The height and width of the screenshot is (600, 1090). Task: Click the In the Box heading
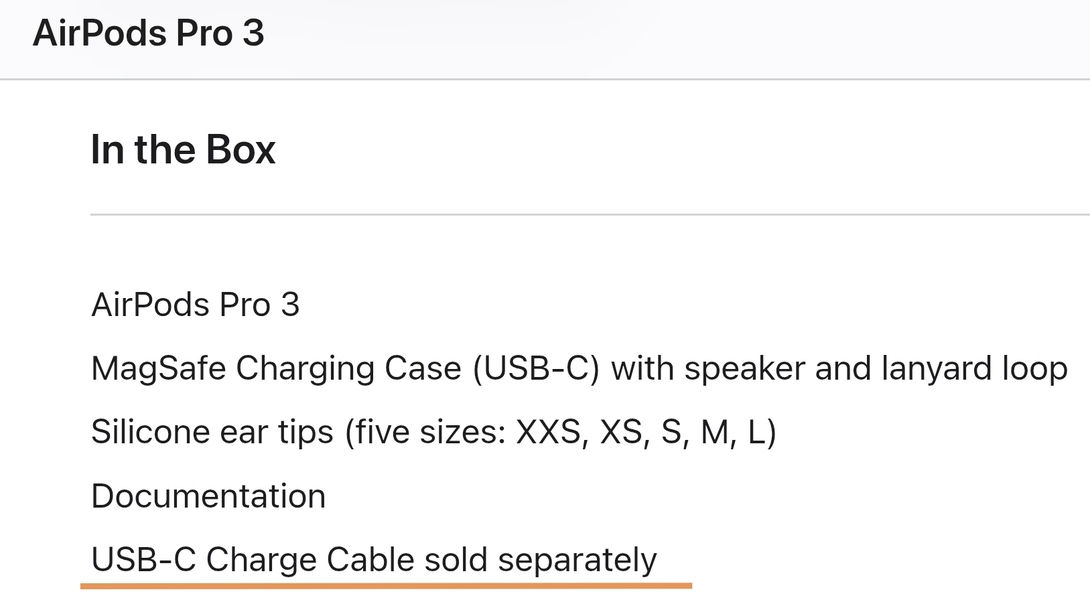coord(183,149)
